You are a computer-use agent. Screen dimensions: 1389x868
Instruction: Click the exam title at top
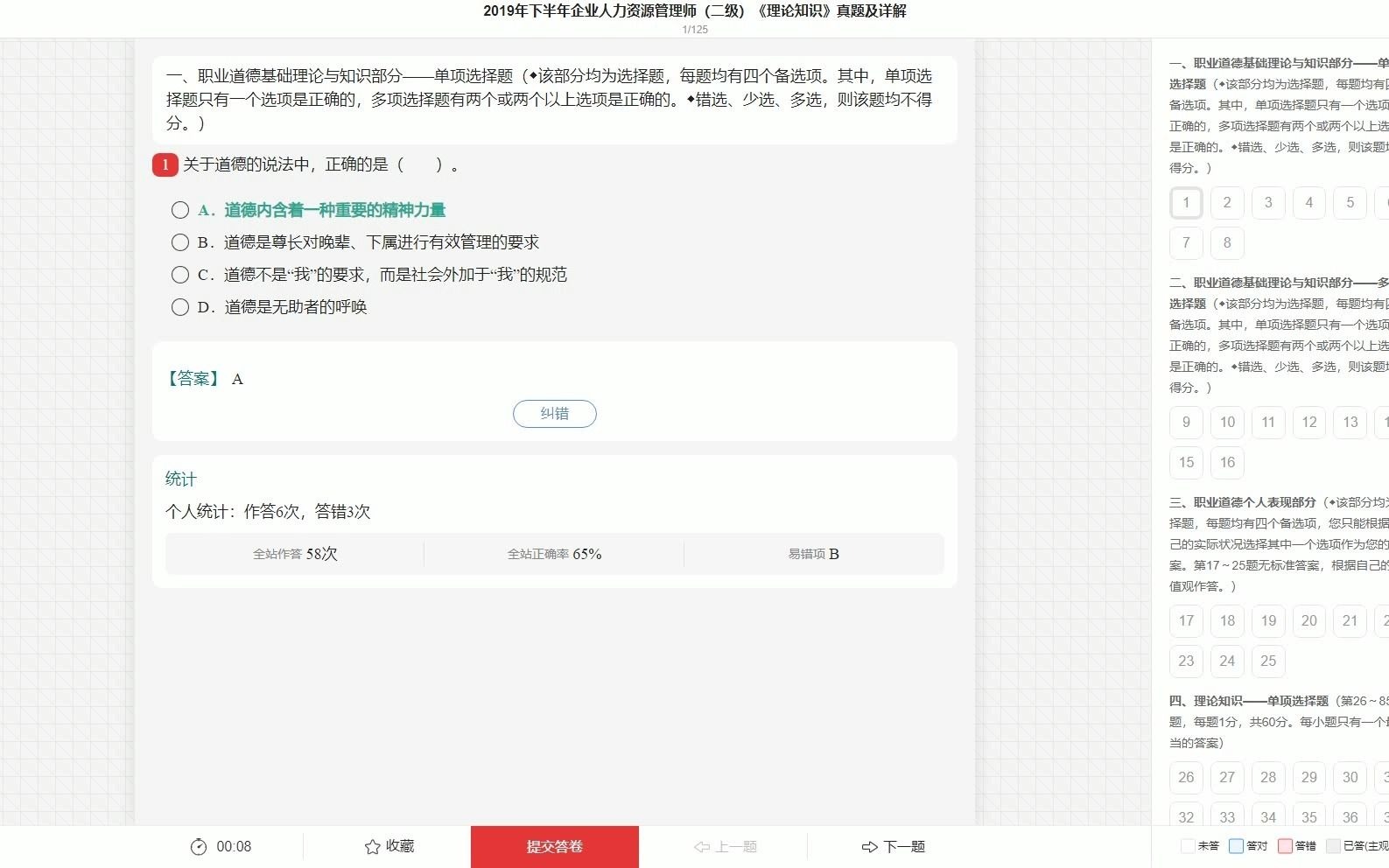point(695,11)
